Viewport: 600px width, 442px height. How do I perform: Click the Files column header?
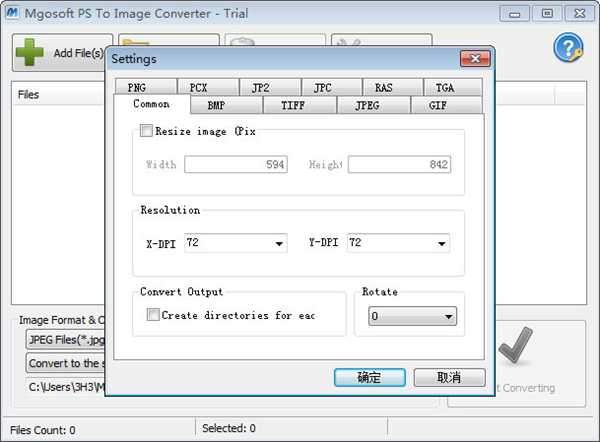pos(28,95)
